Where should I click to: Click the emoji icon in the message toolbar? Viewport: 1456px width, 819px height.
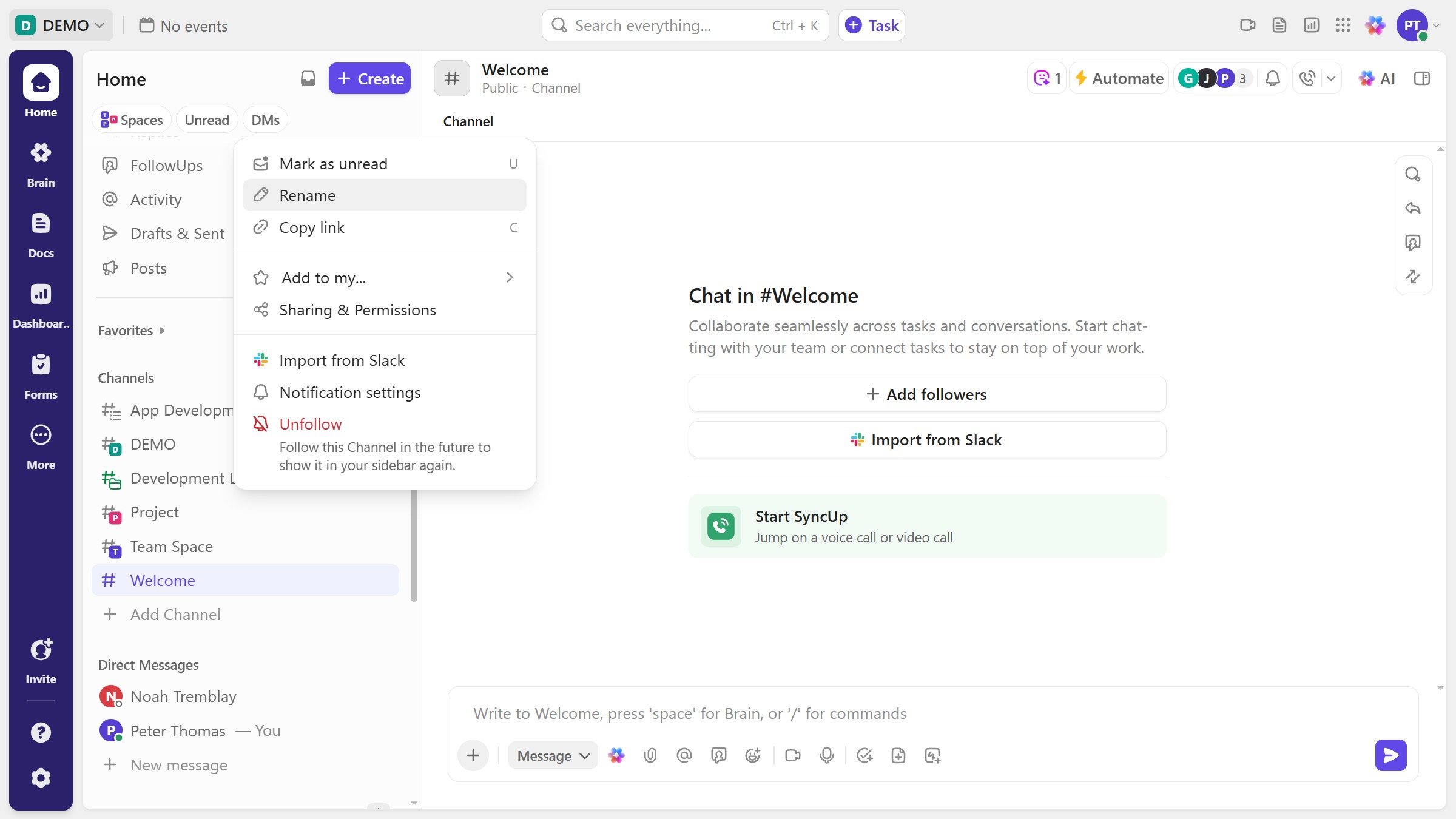(x=752, y=755)
